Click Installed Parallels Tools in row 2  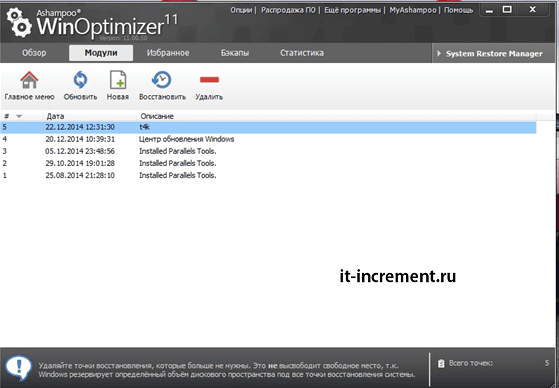[x=178, y=163]
